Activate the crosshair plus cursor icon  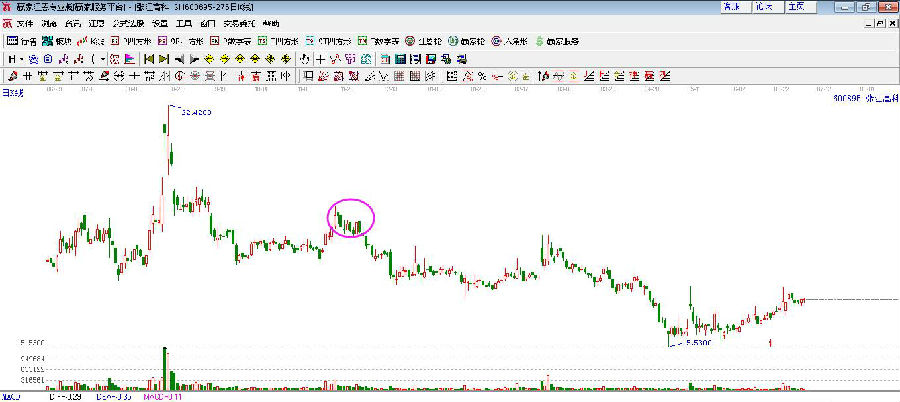pos(320,59)
